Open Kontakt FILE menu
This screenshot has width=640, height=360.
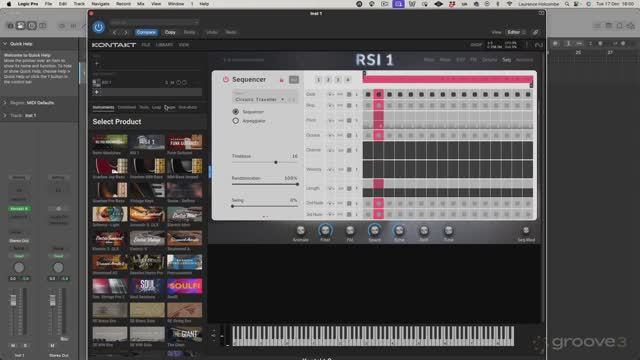pos(146,45)
